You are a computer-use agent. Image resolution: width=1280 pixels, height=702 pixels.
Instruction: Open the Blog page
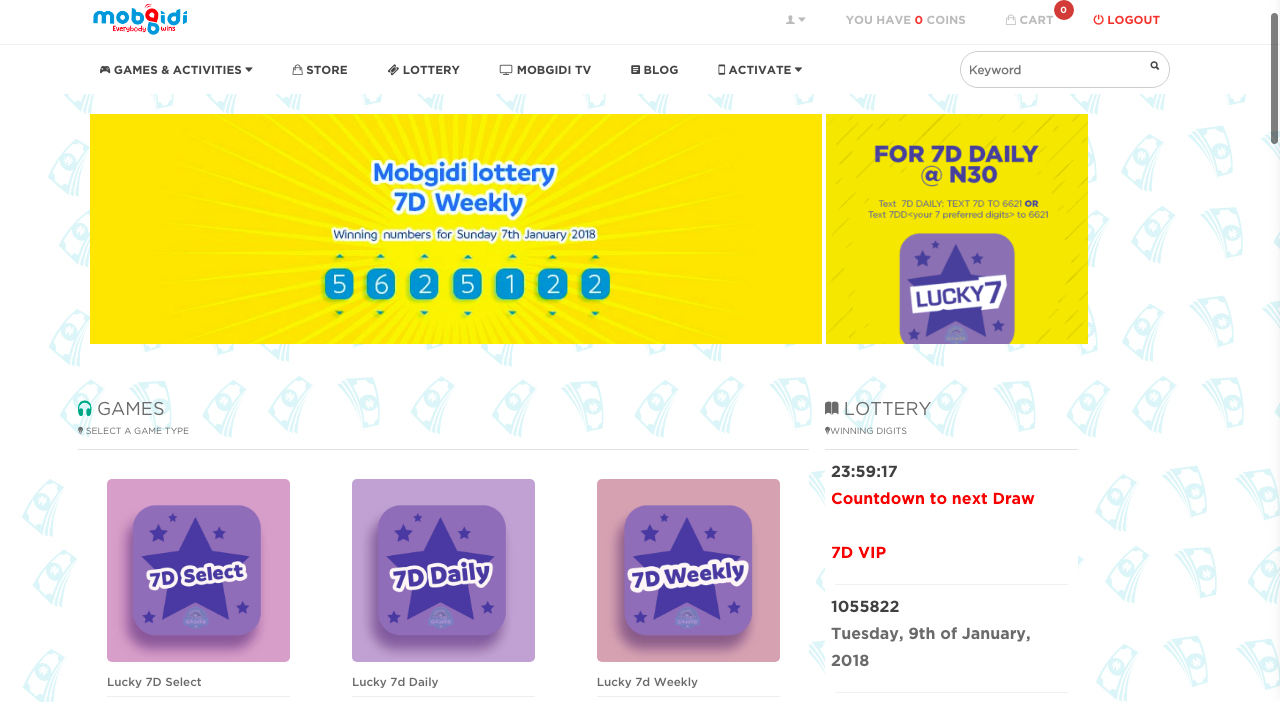click(x=655, y=70)
